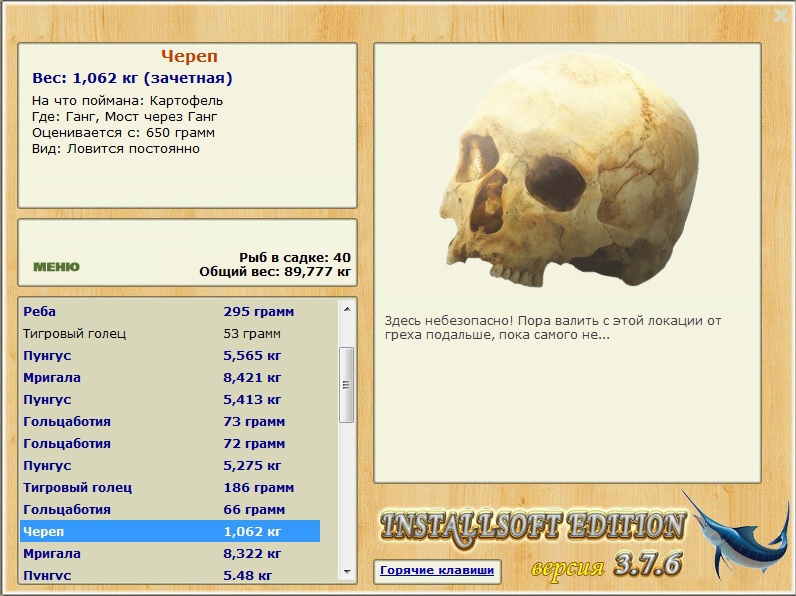The width and height of the screenshot is (796, 596).
Task: Select the Мригала 8,421 кг row
Action: (170, 377)
